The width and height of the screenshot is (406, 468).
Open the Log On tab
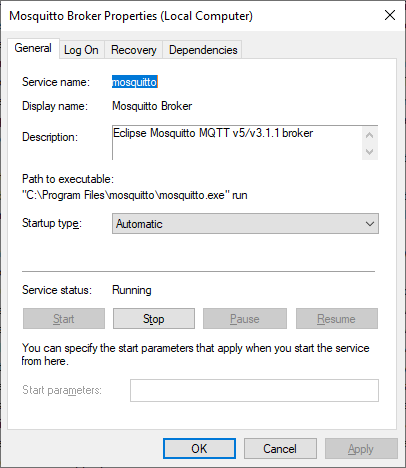pos(81,50)
